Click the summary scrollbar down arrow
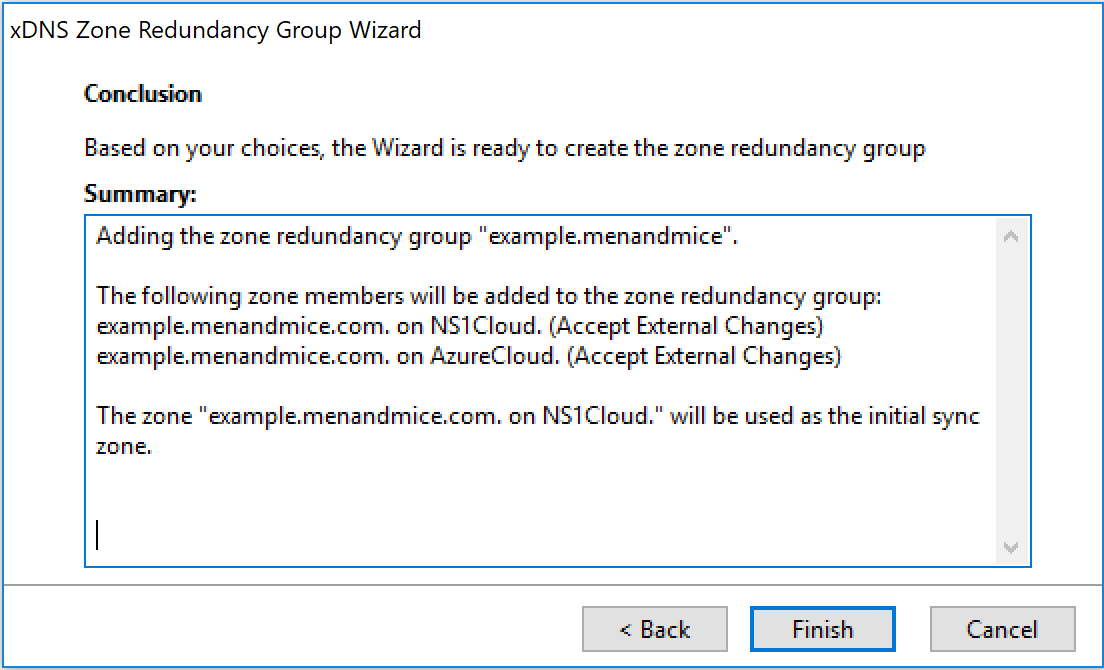Image resolution: width=1104 pixels, height=670 pixels. tap(1011, 546)
